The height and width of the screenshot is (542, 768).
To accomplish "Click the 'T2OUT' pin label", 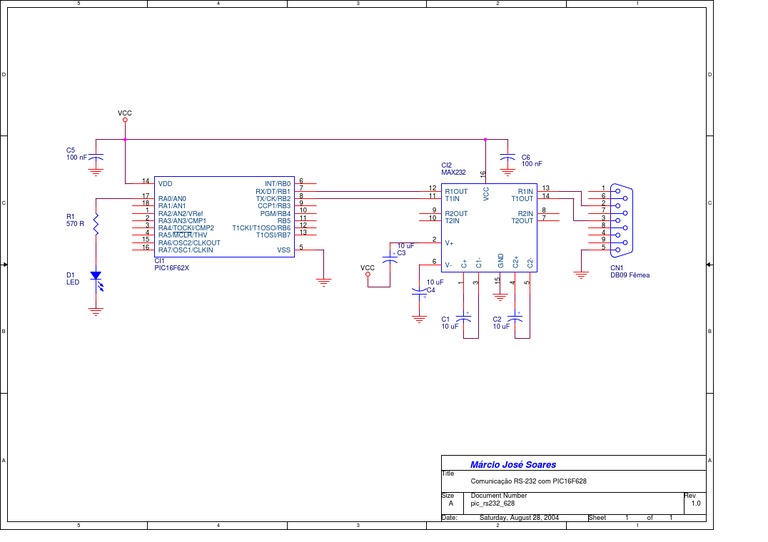I will 522,221.
